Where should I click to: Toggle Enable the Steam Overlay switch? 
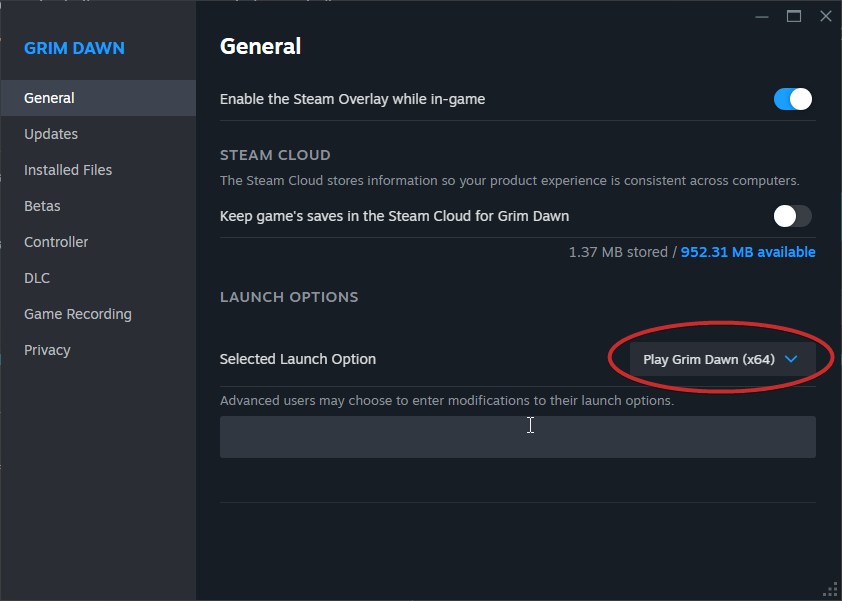point(793,99)
